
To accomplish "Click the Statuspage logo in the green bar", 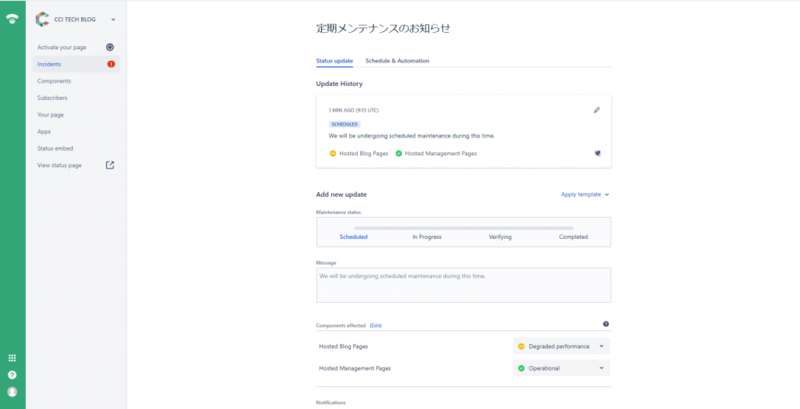I will [x=12, y=19].
